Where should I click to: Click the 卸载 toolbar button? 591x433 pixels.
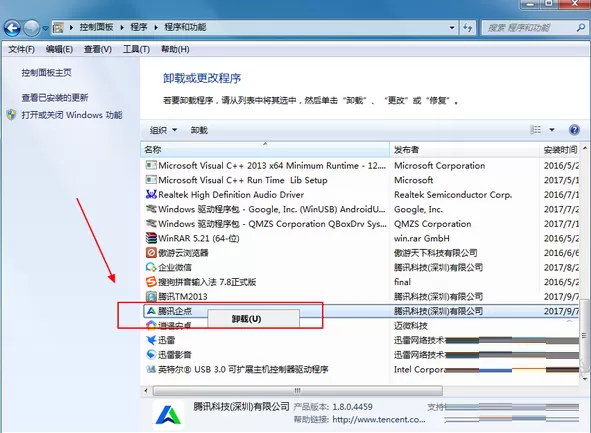tap(199, 130)
